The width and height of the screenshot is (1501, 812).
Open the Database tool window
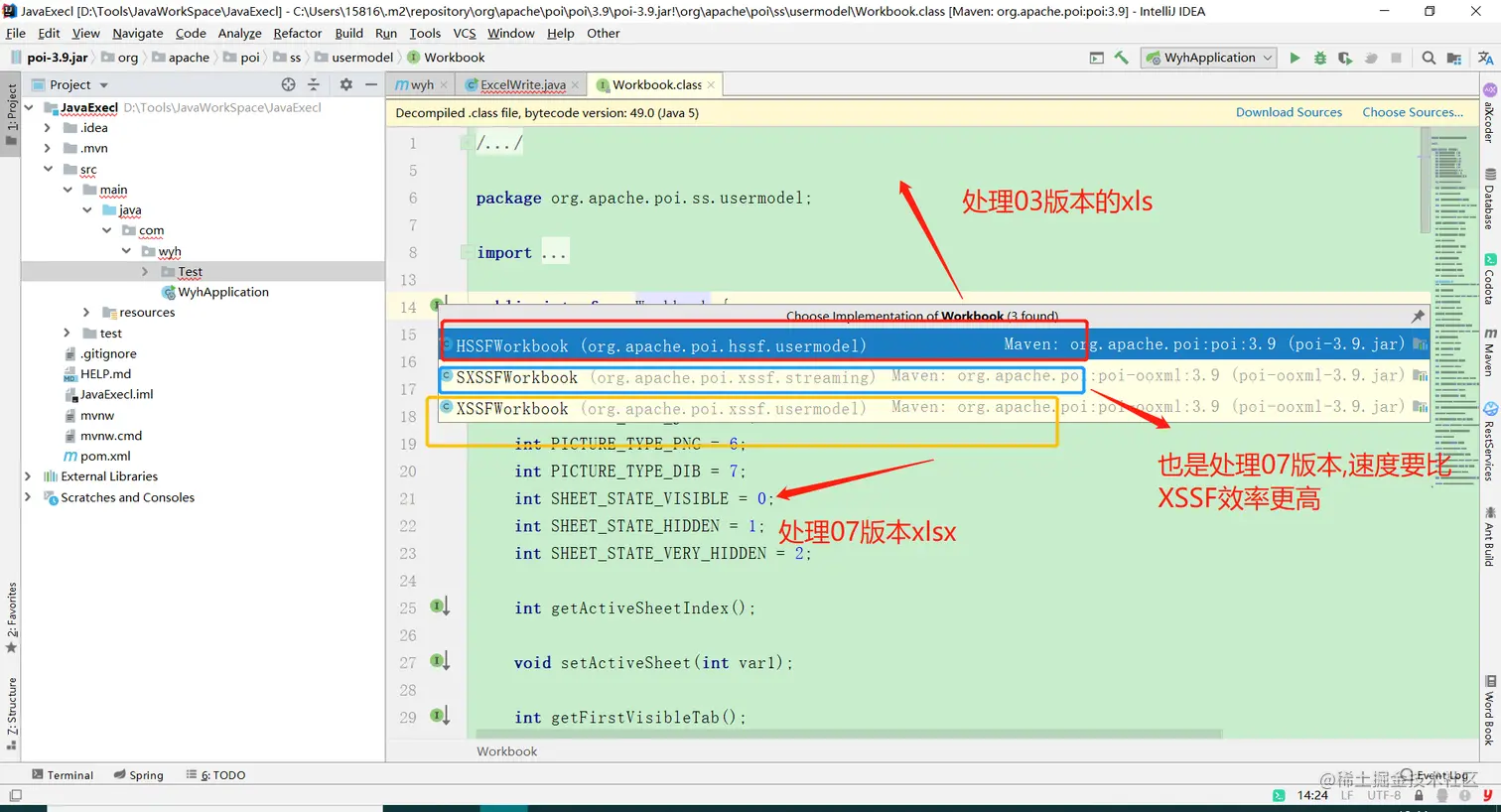pos(1490,200)
